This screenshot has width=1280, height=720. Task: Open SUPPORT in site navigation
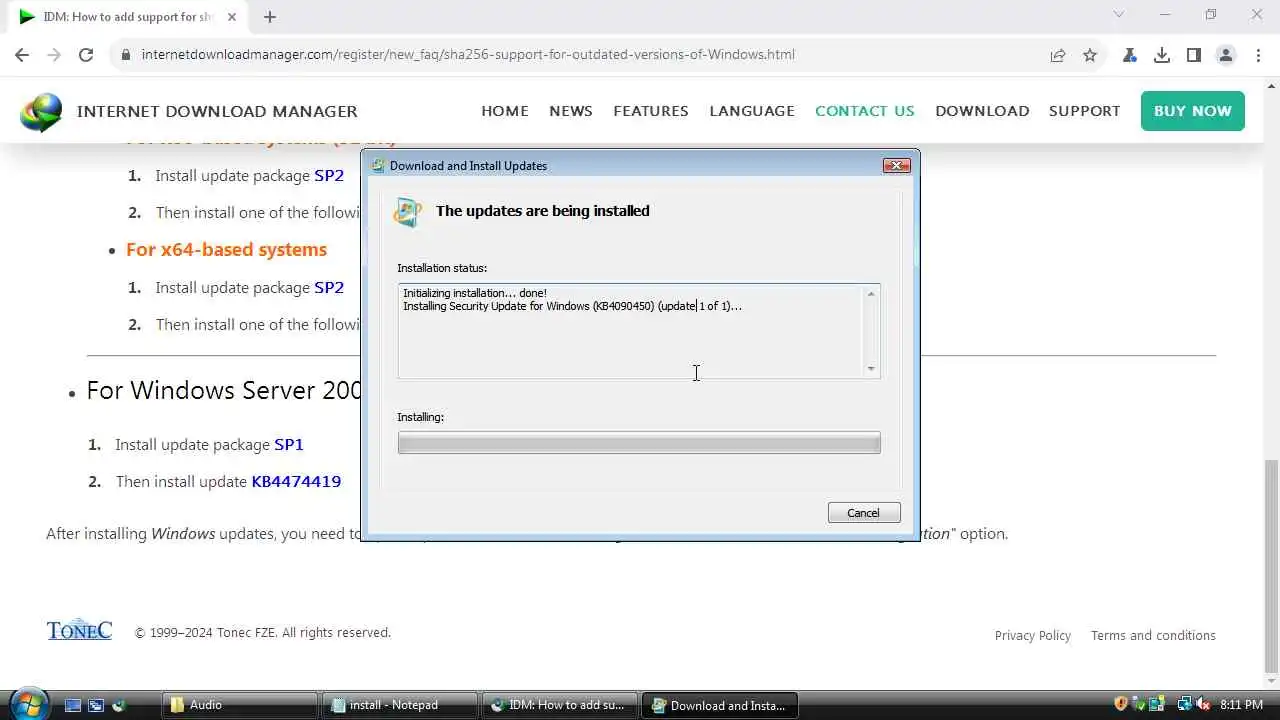tap(1084, 111)
